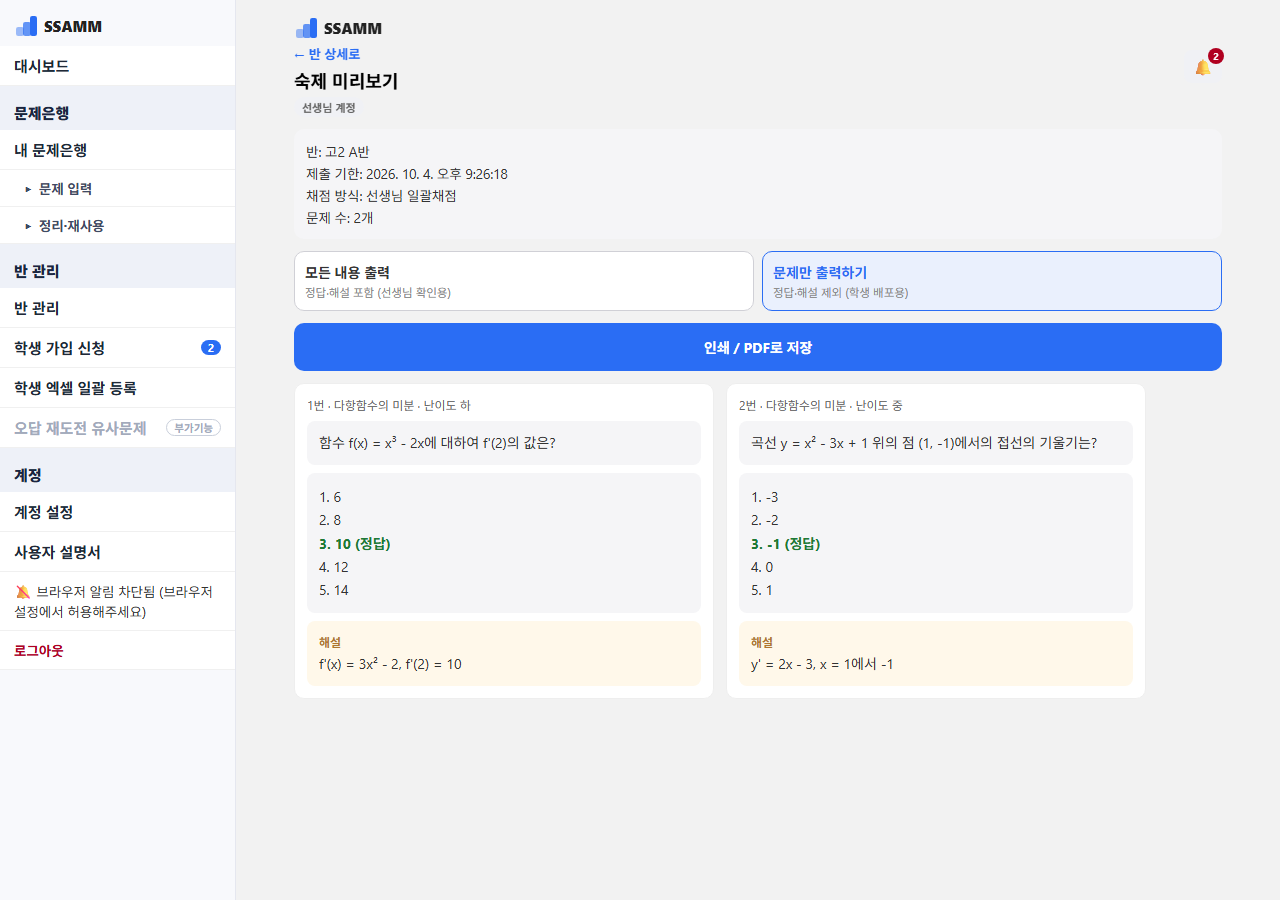Click the 인쇄 / PDF로 저장 button

[758, 347]
